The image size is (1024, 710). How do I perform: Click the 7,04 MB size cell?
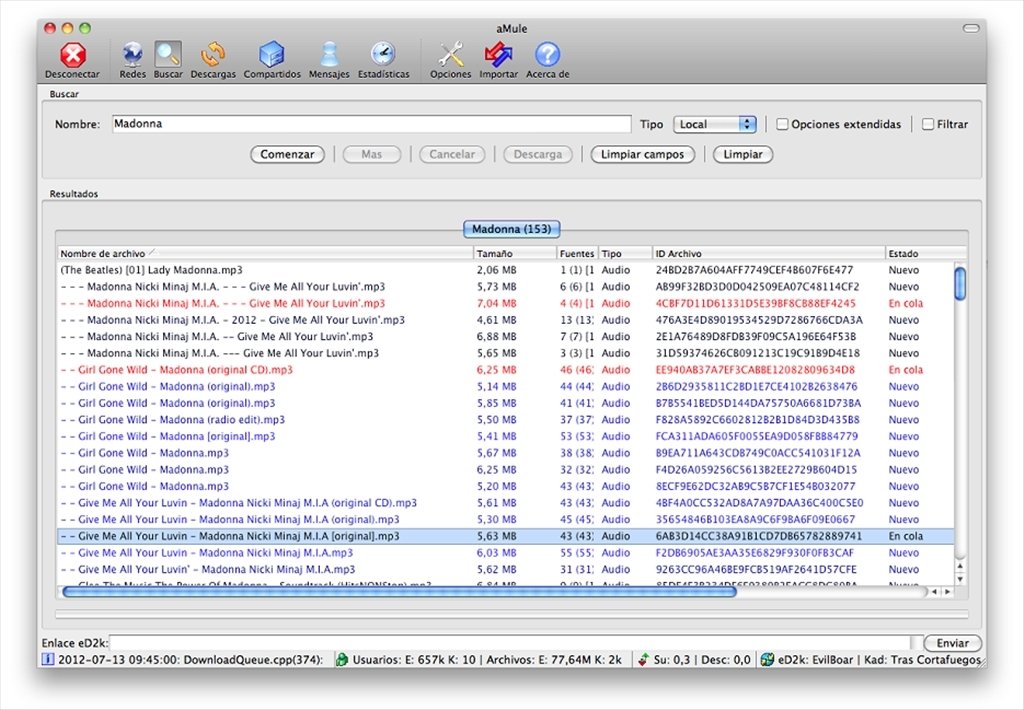pyautogui.click(x=496, y=303)
